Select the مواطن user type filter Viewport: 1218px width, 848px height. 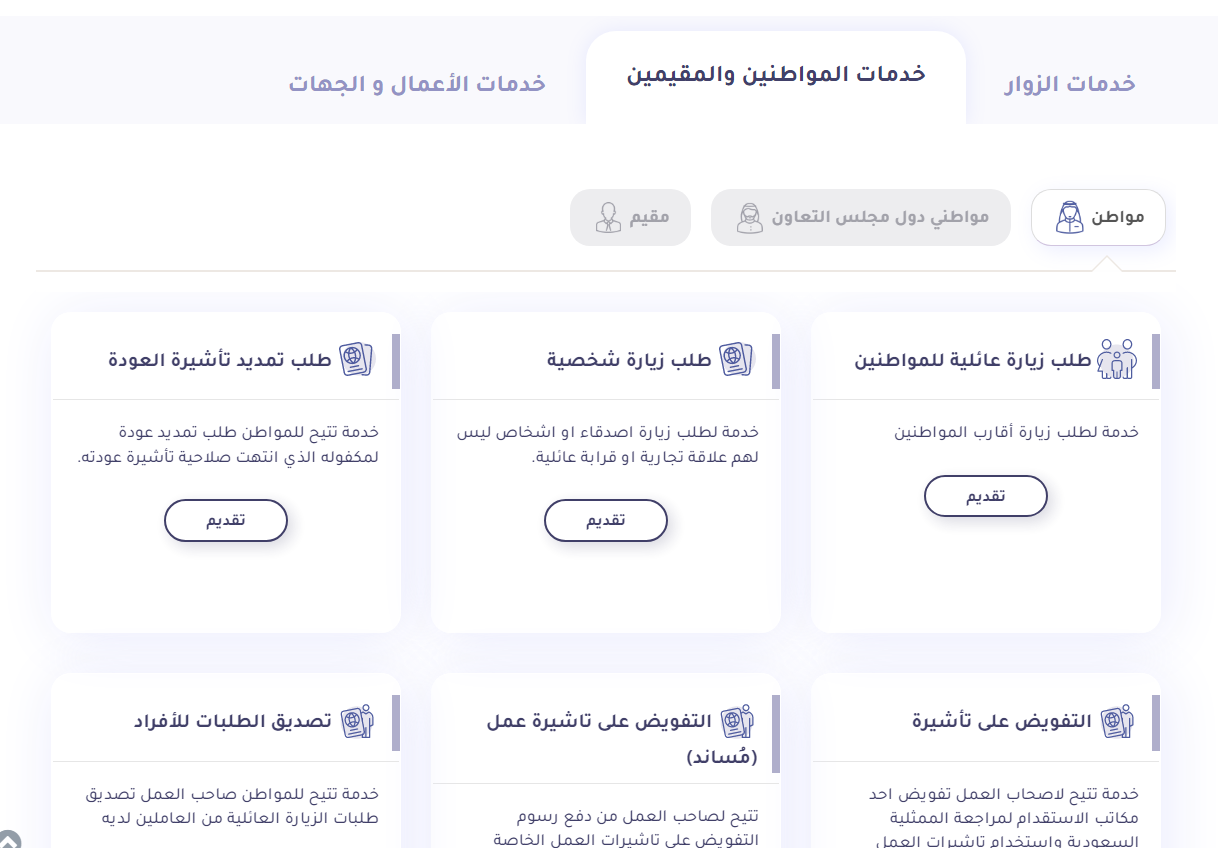[1099, 217]
